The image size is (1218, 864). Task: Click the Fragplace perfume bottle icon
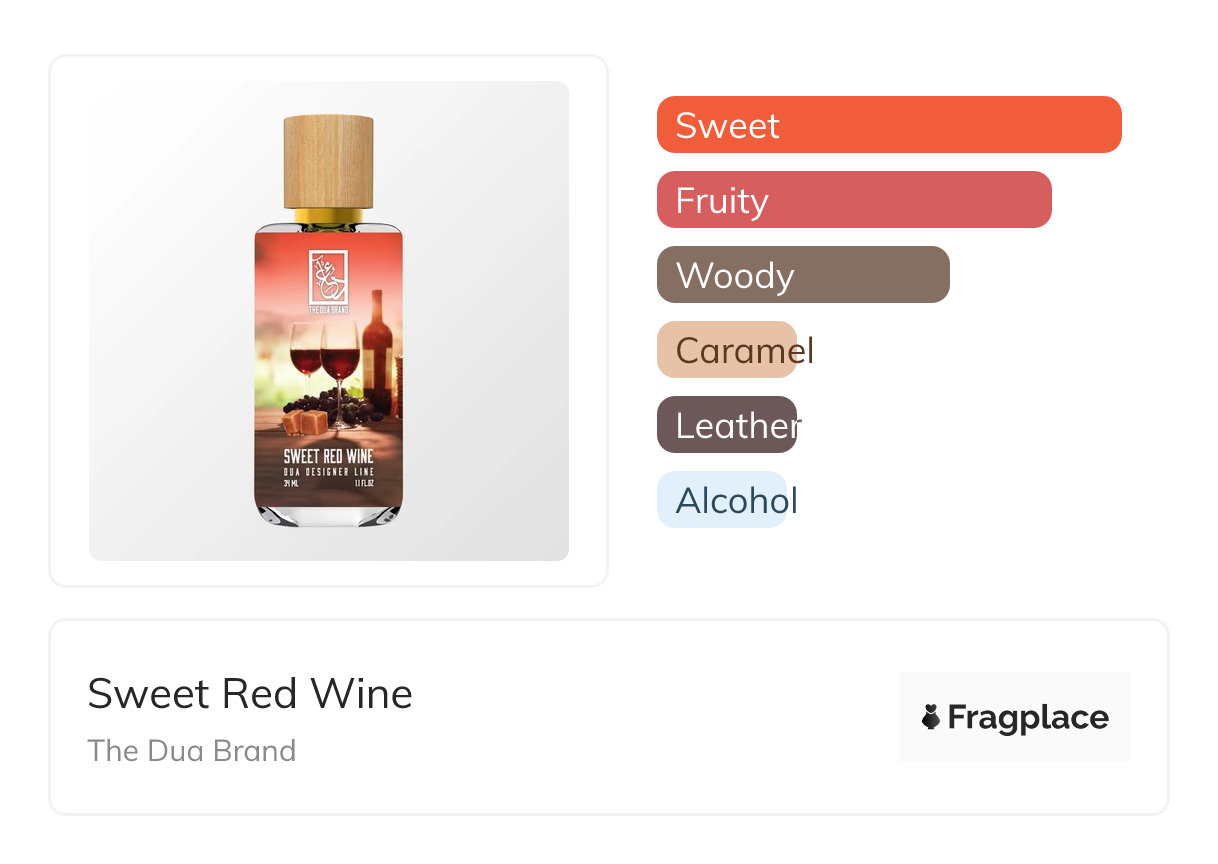tap(931, 717)
